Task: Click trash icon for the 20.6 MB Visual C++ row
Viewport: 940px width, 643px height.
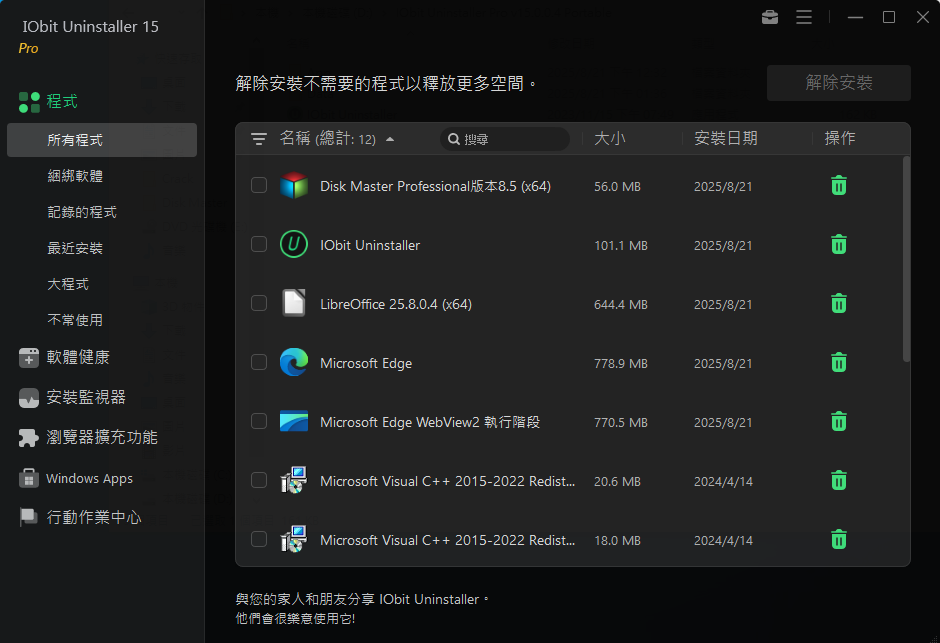Action: point(839,481)
